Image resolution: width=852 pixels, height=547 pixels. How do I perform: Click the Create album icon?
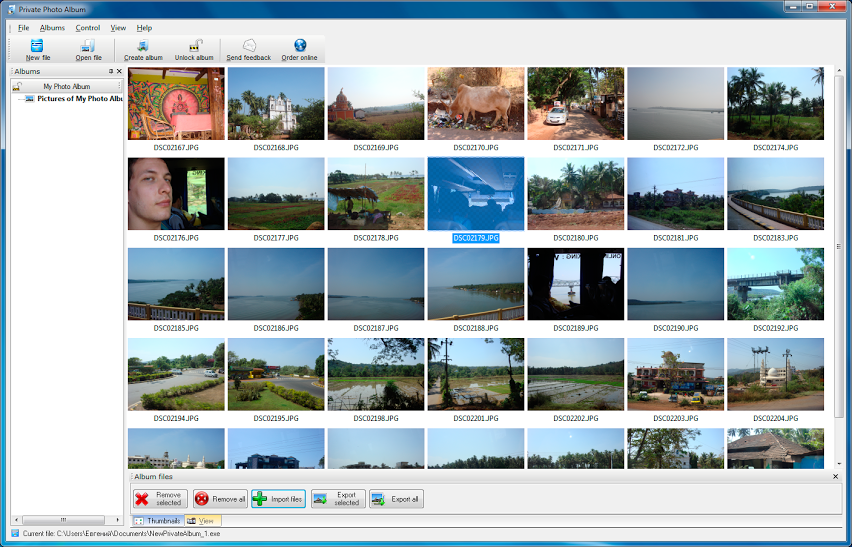click(x=143, y=46)
